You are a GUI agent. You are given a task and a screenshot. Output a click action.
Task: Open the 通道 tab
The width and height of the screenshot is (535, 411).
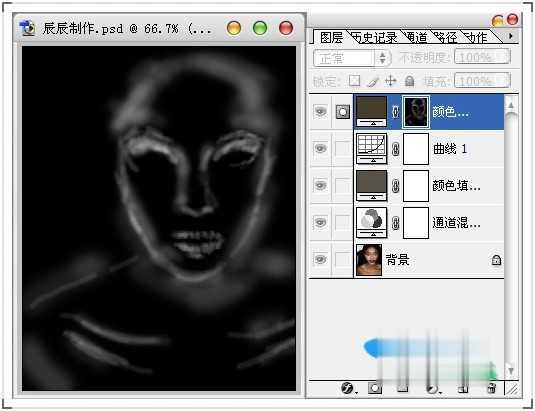pos(417,37)
